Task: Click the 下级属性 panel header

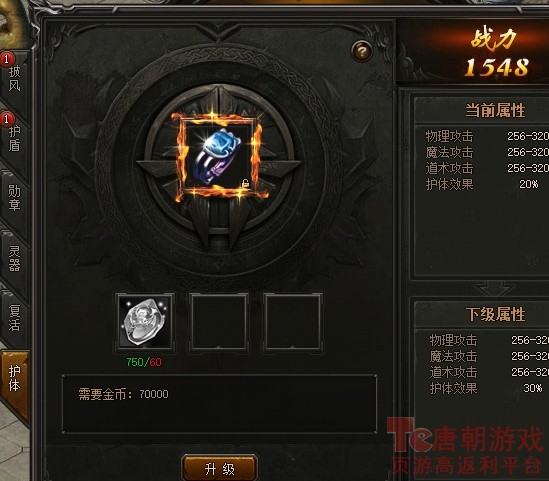Action: (x=495, y=314)
